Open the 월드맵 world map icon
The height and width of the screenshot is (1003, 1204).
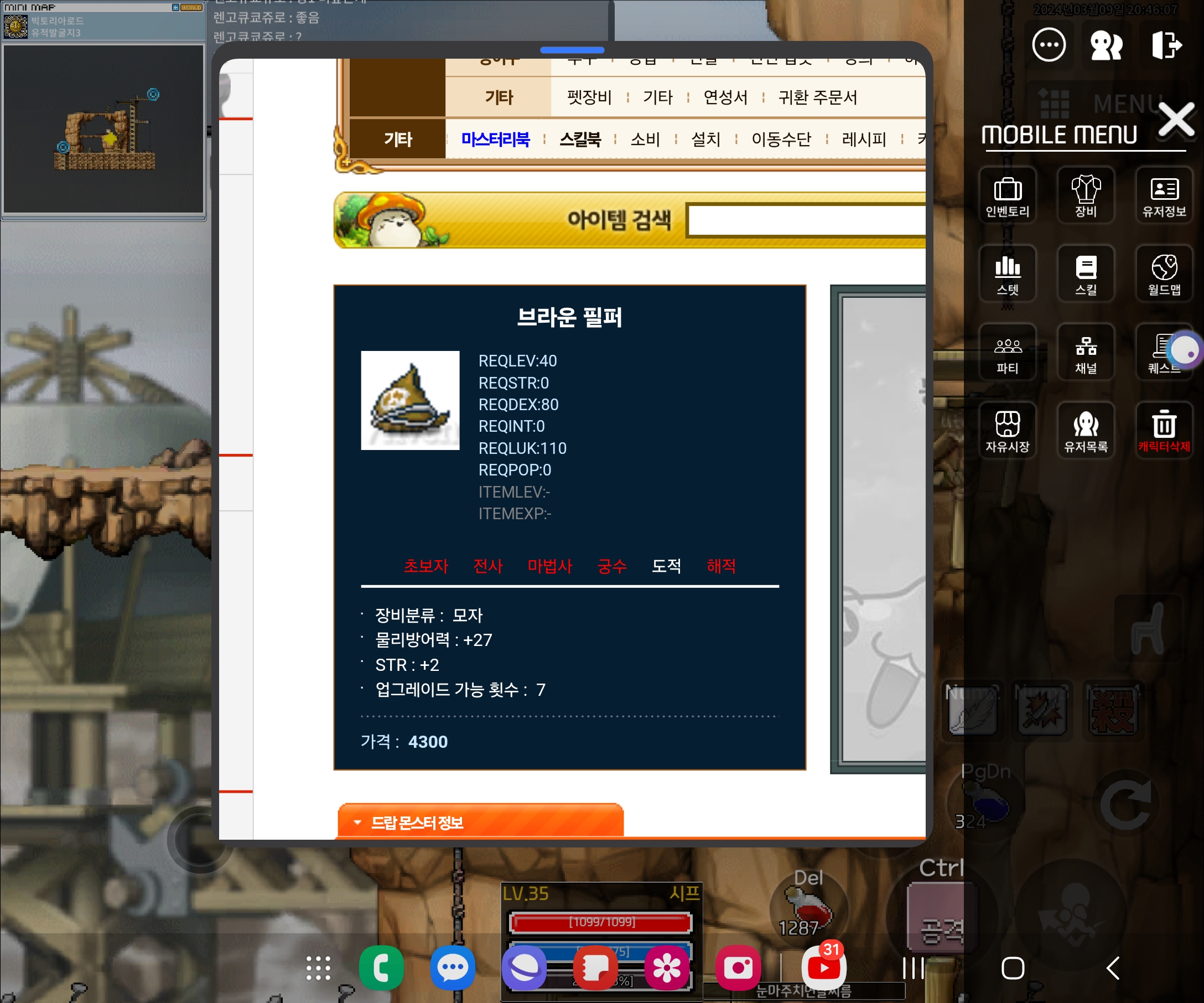coord(1164,273)
